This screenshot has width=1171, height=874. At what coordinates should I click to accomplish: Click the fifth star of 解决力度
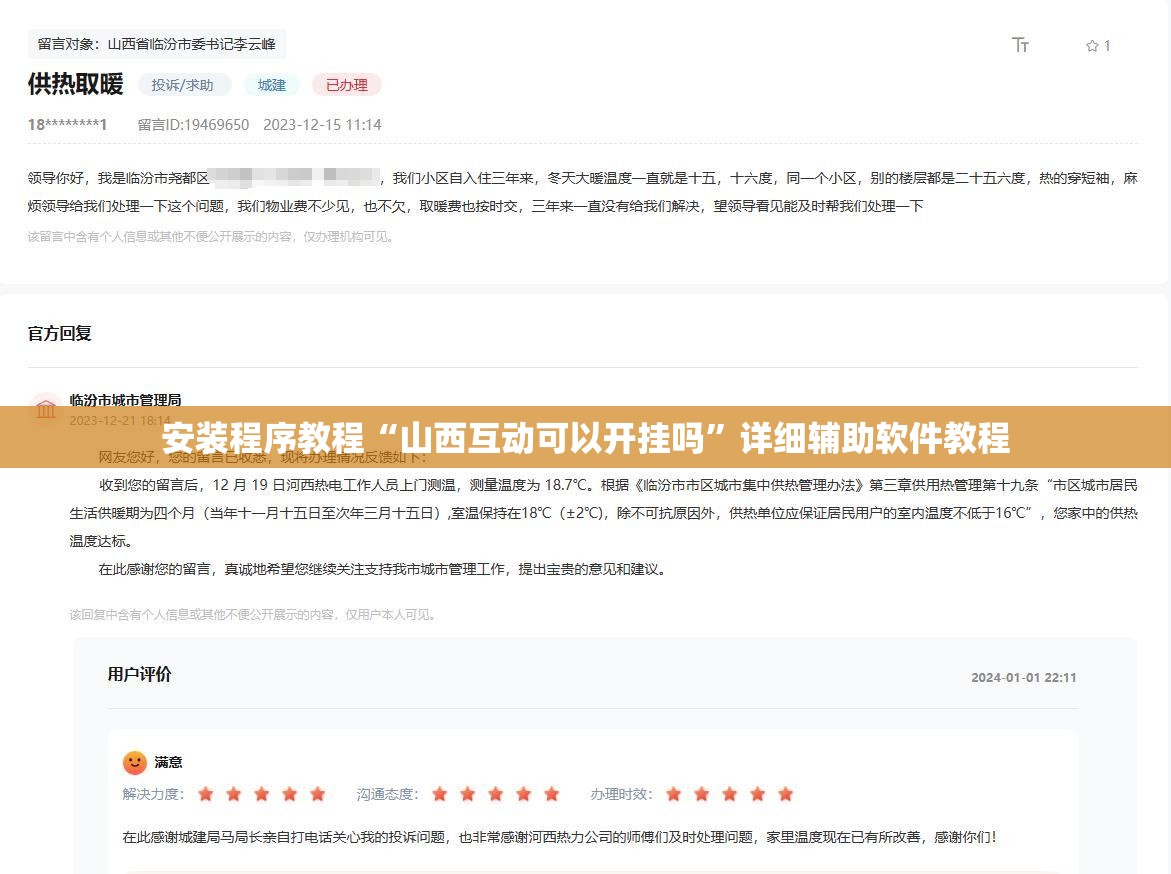(317, 793)
